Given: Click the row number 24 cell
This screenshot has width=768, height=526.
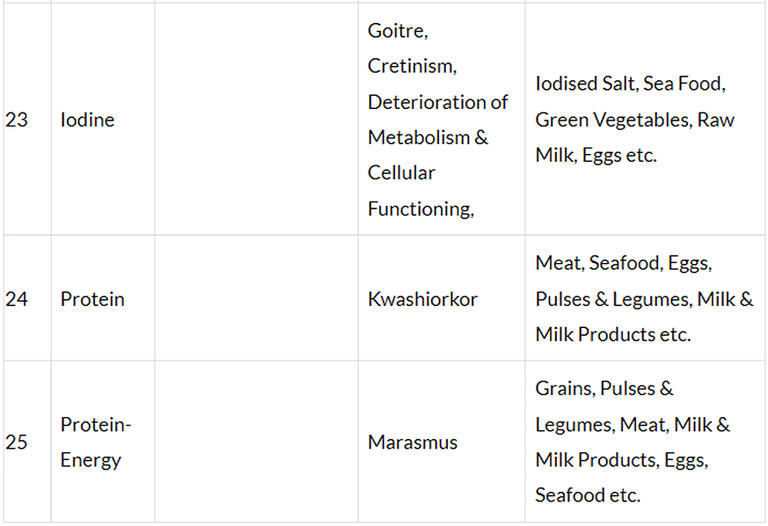Looking at the screenshot, I should [17, 299].
